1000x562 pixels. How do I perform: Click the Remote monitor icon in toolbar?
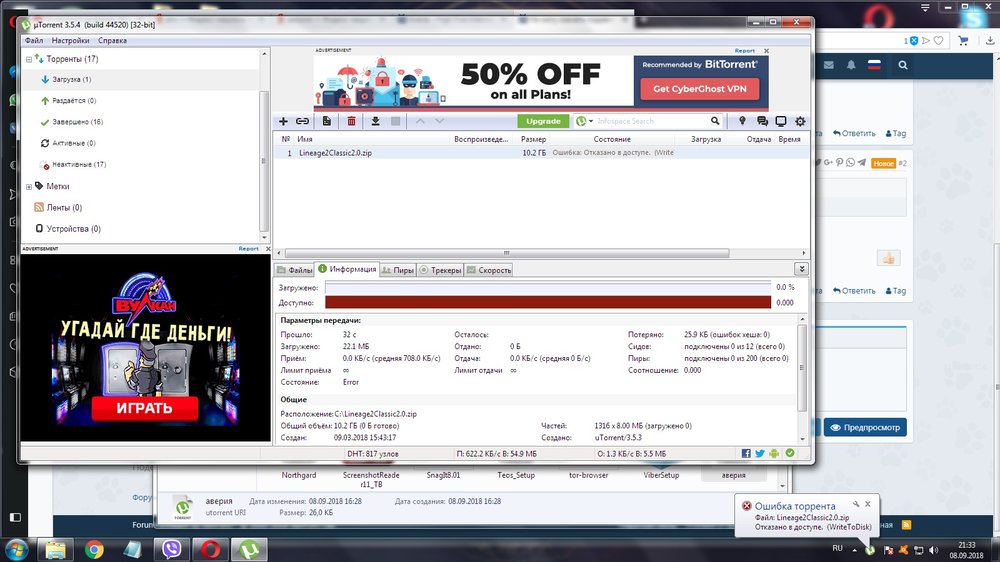point(781,121)
